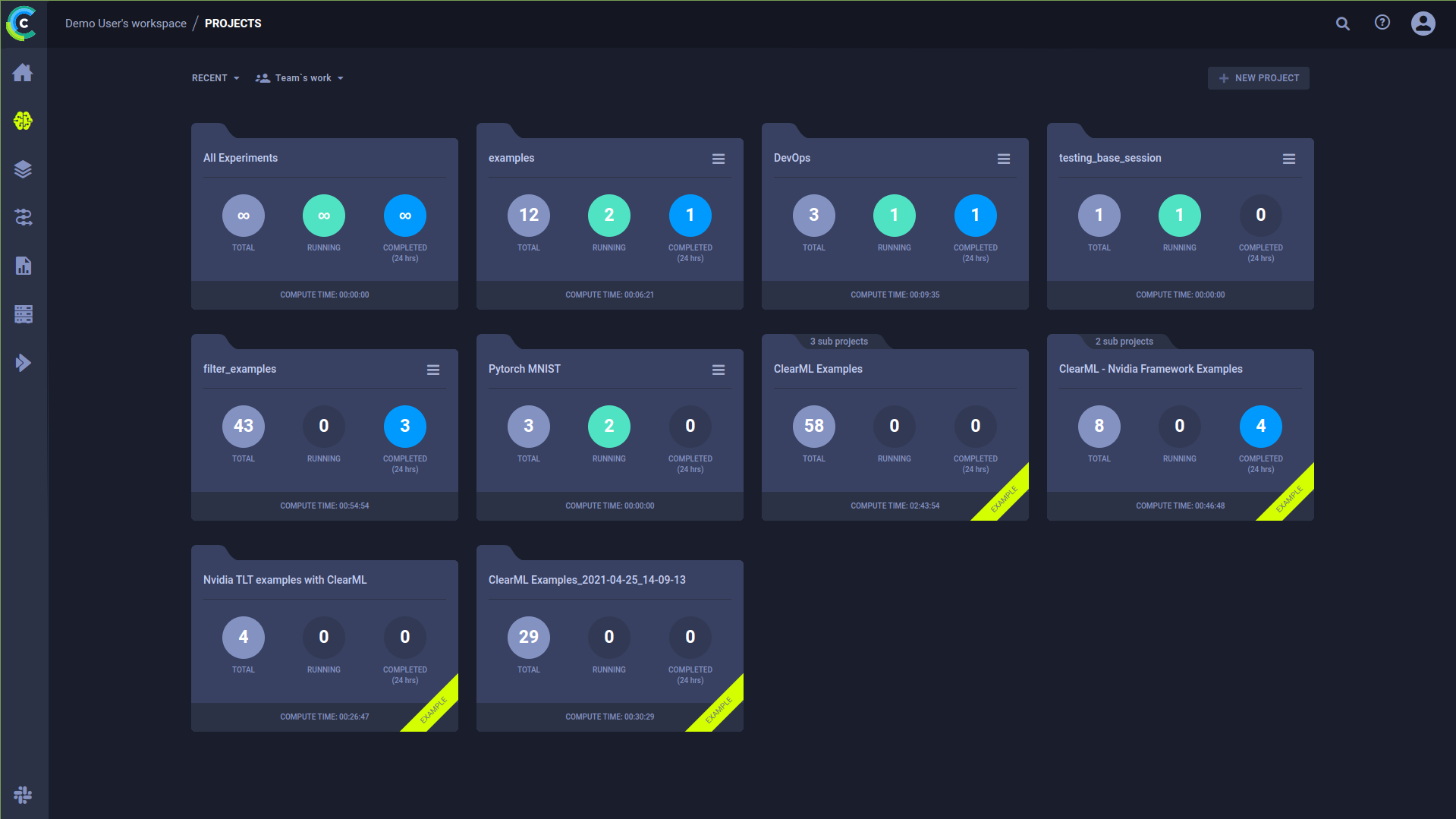The height and width of the screenshot is (819, 1456).
Task: Click the Demo User's workspace breadcrumb
Action: click(125, 23)
